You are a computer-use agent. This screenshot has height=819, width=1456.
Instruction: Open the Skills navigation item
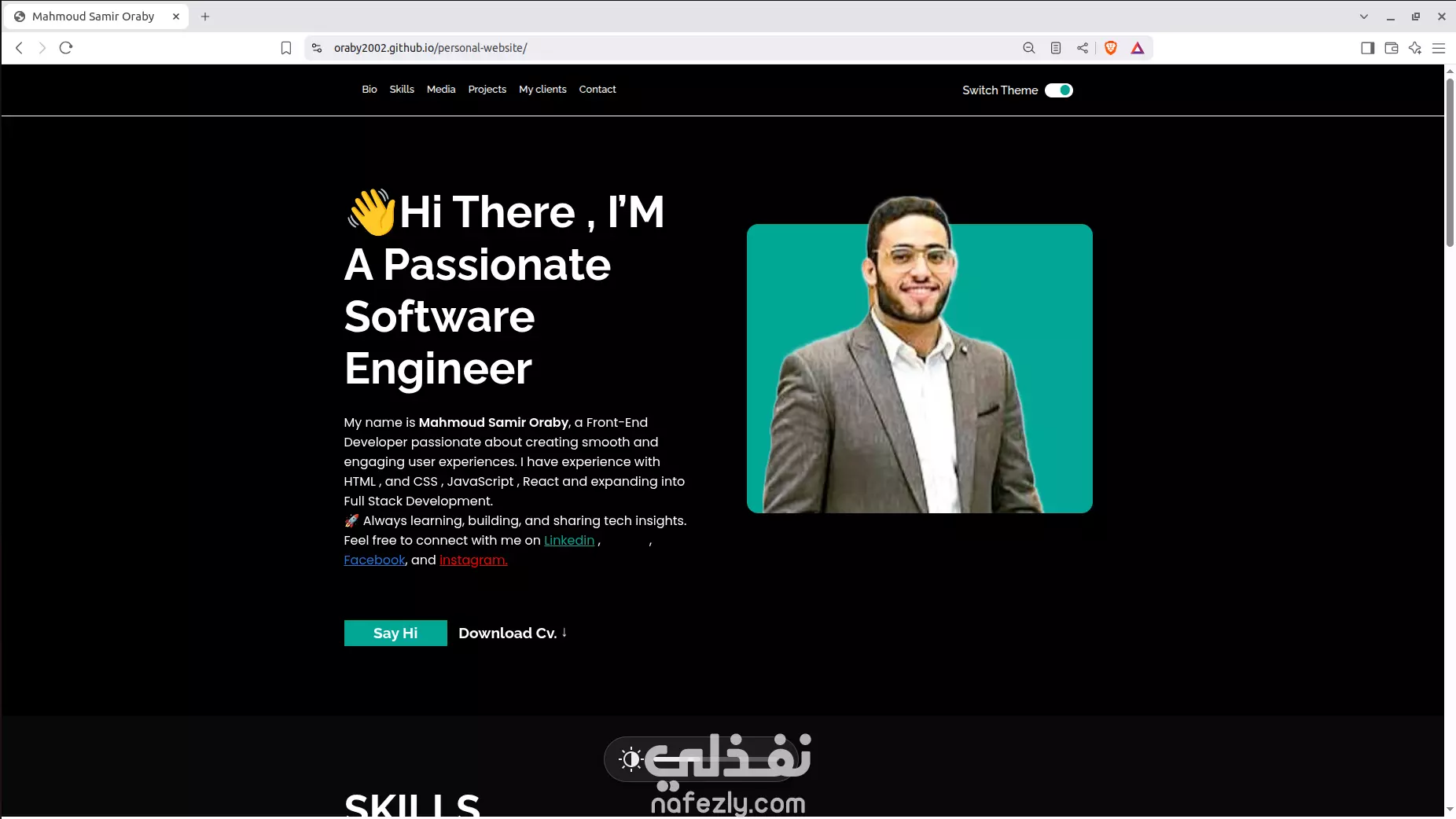[402, 90]
